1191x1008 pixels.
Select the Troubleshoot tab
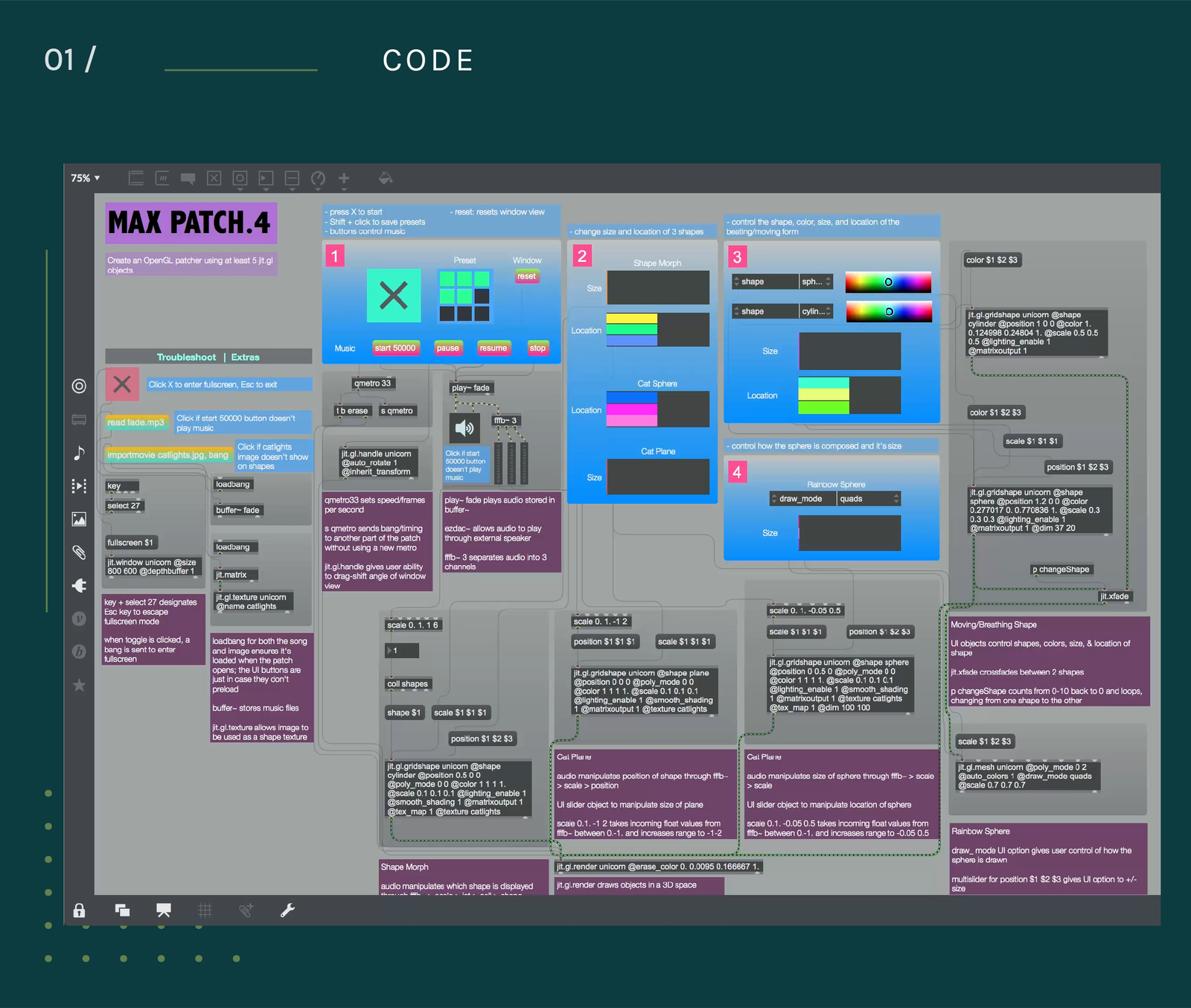point(186,357)
